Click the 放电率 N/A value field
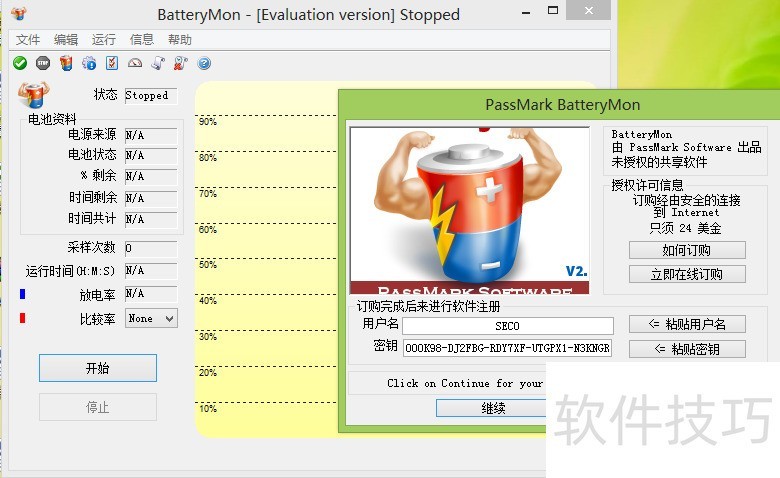 [x=151, y=293]
